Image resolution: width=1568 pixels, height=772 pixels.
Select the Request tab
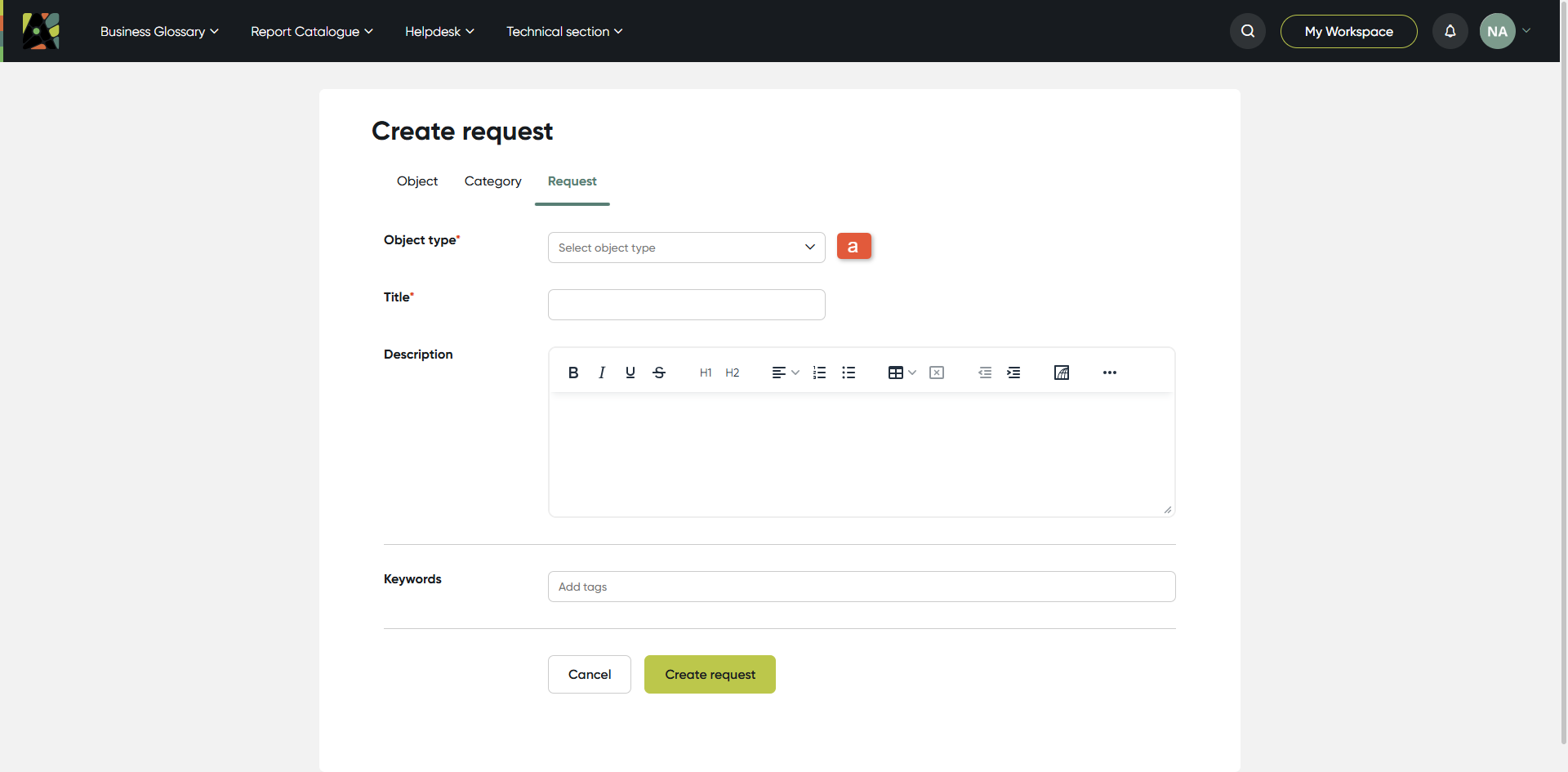[572, 181]
